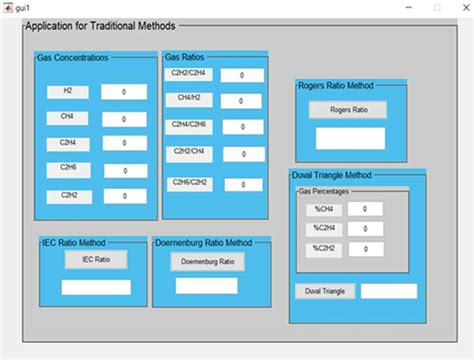Click the C2H4 concentration input field
This screenshot has height=360, width=474.
click(125, 143)
